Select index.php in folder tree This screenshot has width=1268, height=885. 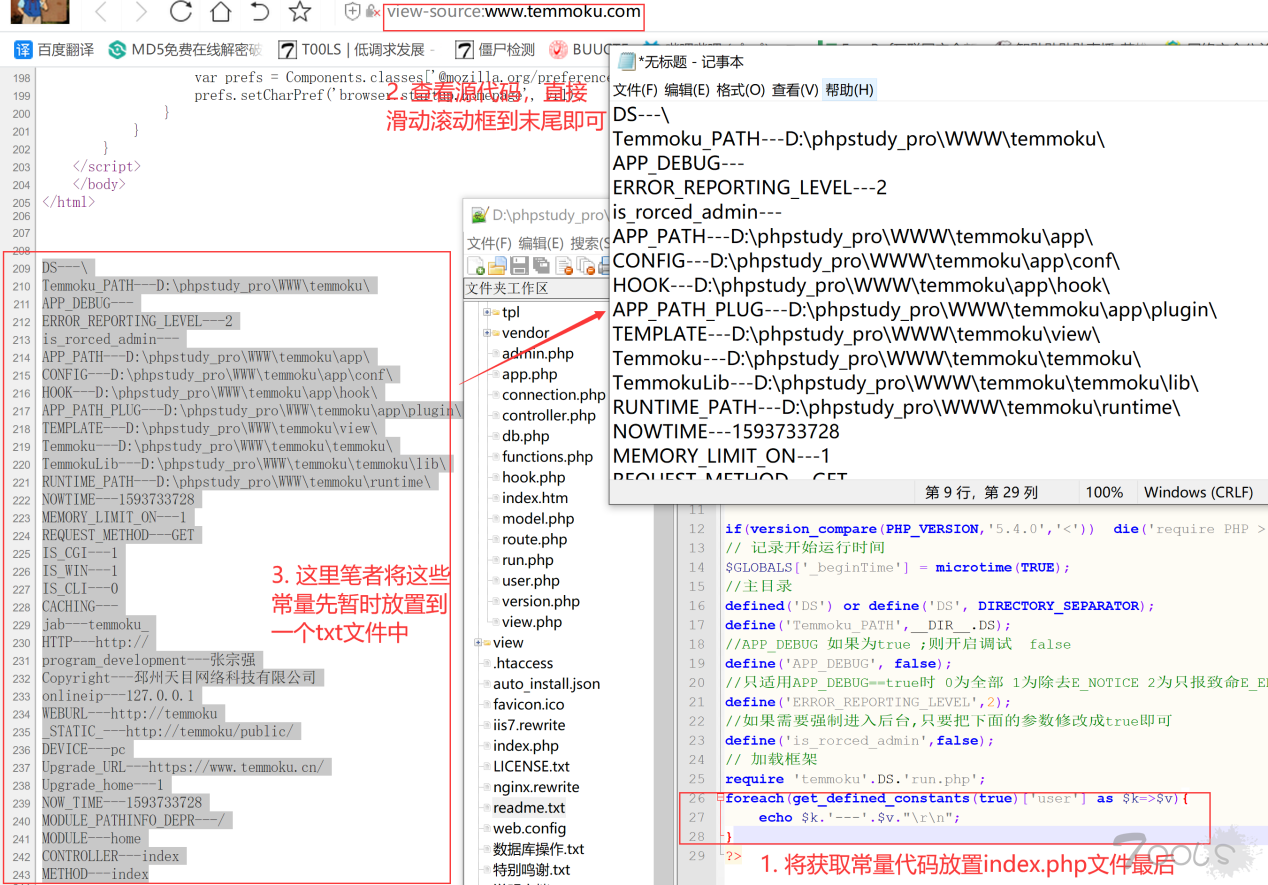525,746
